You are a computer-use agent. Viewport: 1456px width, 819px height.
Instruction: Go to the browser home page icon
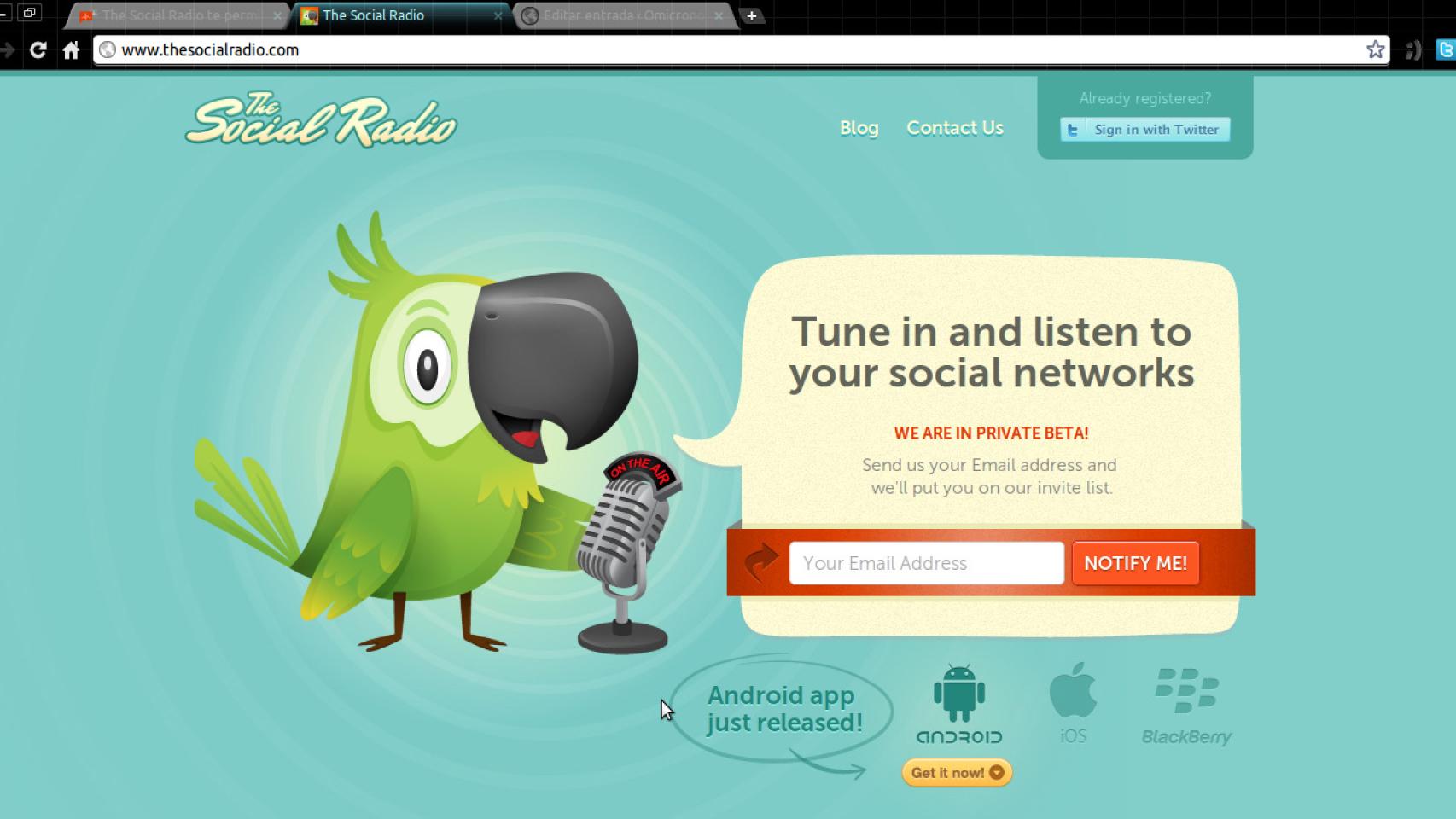pos(72,50)
